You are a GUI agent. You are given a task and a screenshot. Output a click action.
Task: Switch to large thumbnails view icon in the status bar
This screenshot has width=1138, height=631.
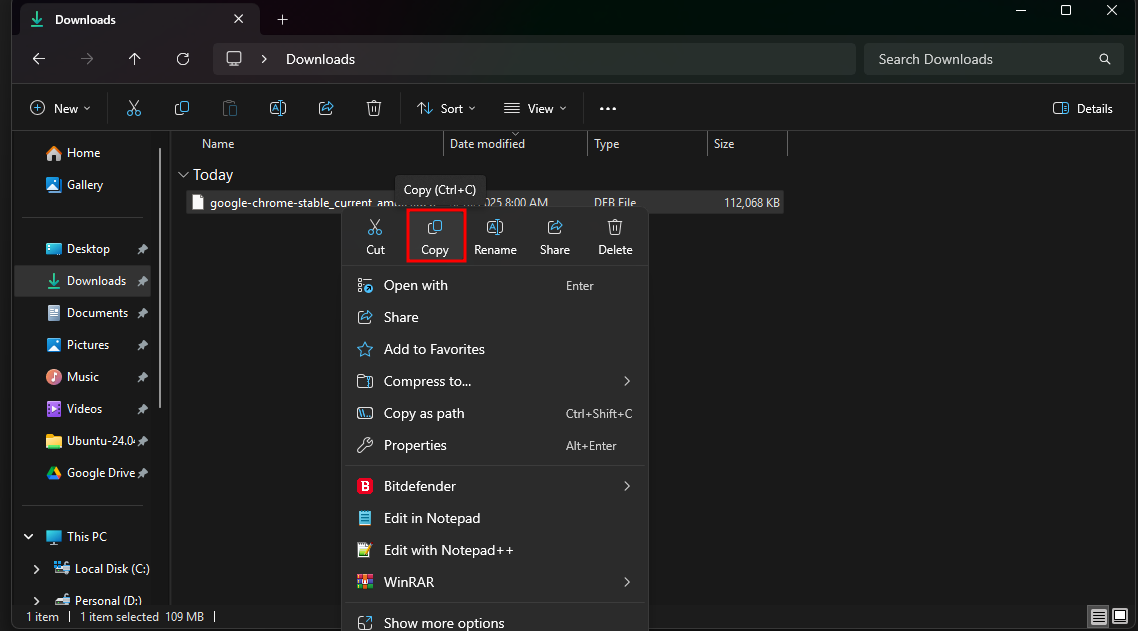click(1121, 616)
